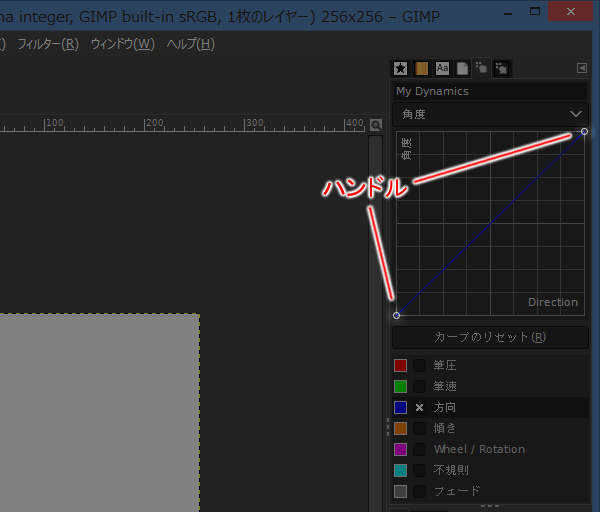The height and width of the screenshot is (512, 600).
Task: Open the フィルター(R) menu
Action: pos(47,44)
